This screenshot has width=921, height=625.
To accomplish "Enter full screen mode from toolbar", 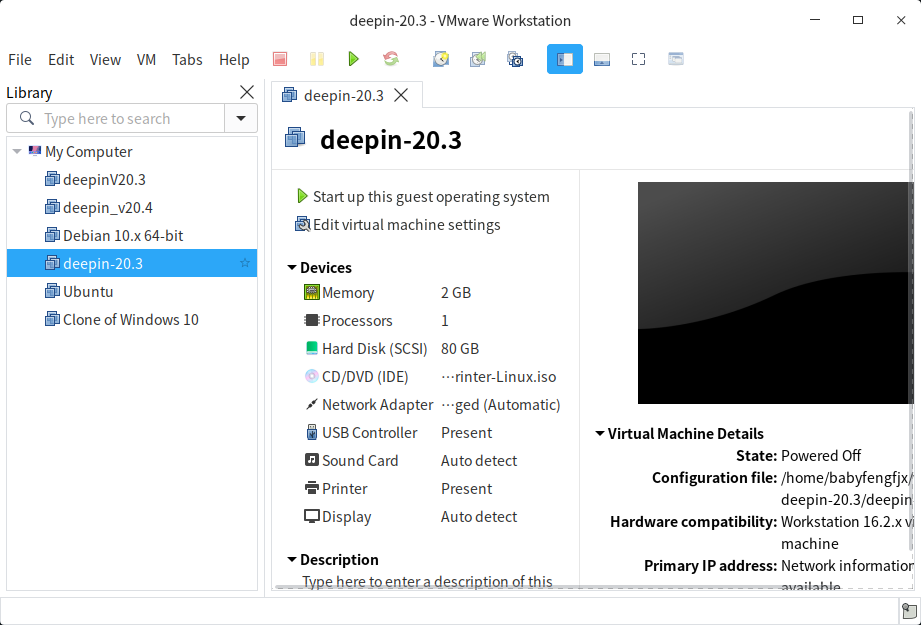I will pos(638,60).
